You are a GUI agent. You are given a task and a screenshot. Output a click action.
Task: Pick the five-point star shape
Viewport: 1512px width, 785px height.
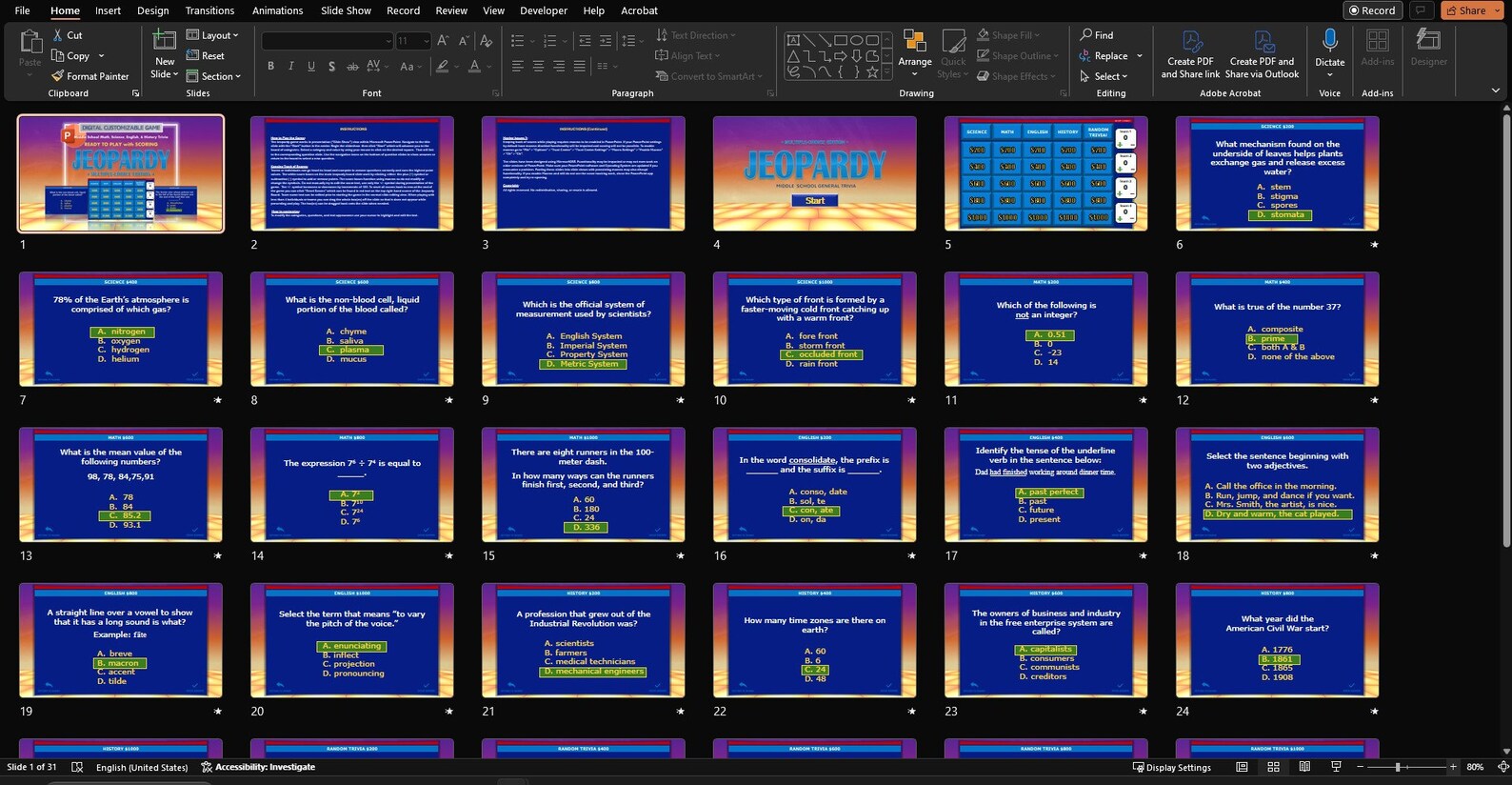872,72
